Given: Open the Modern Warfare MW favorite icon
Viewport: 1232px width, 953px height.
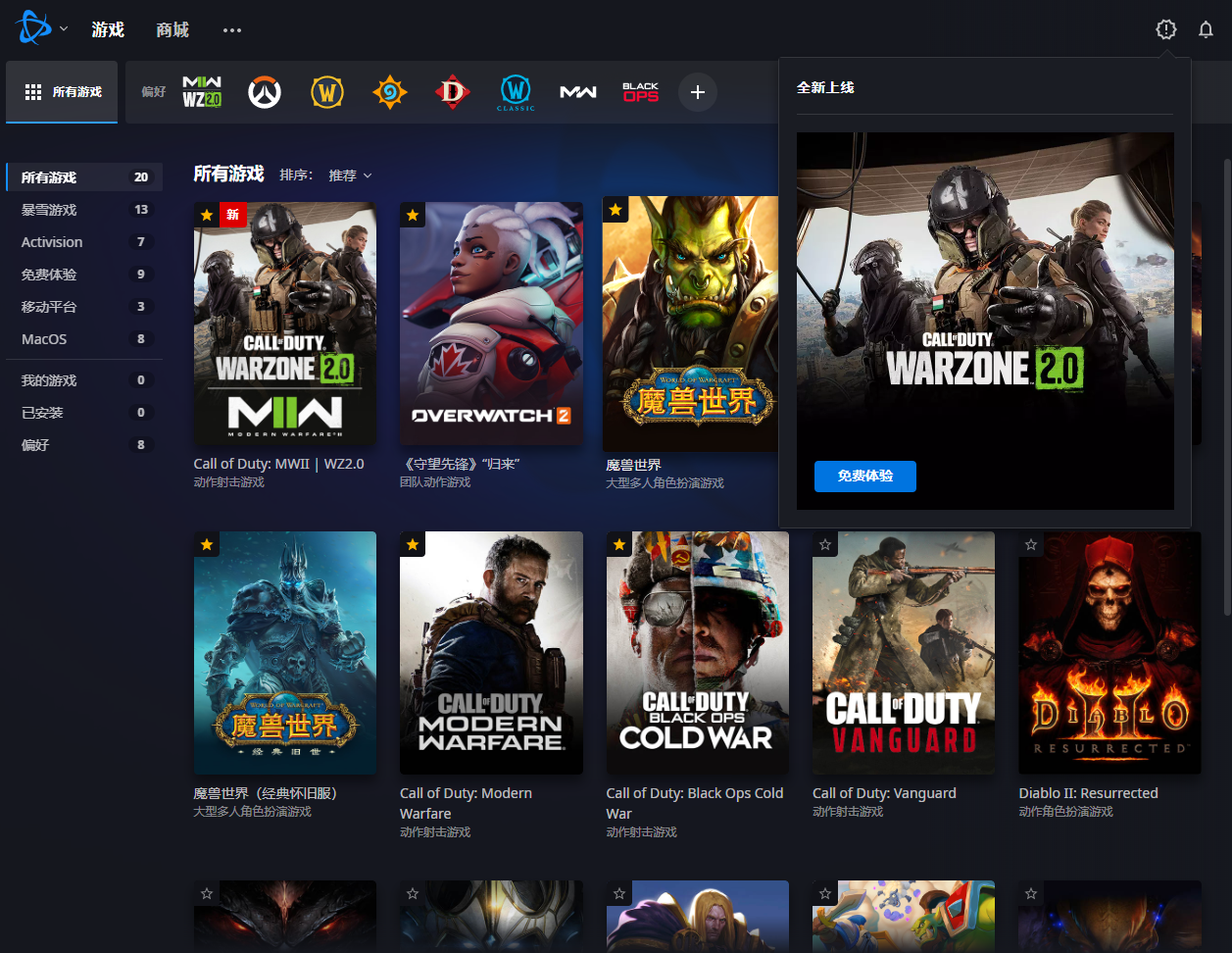Looking at the screenshot, I should click(x=578, y=92).
